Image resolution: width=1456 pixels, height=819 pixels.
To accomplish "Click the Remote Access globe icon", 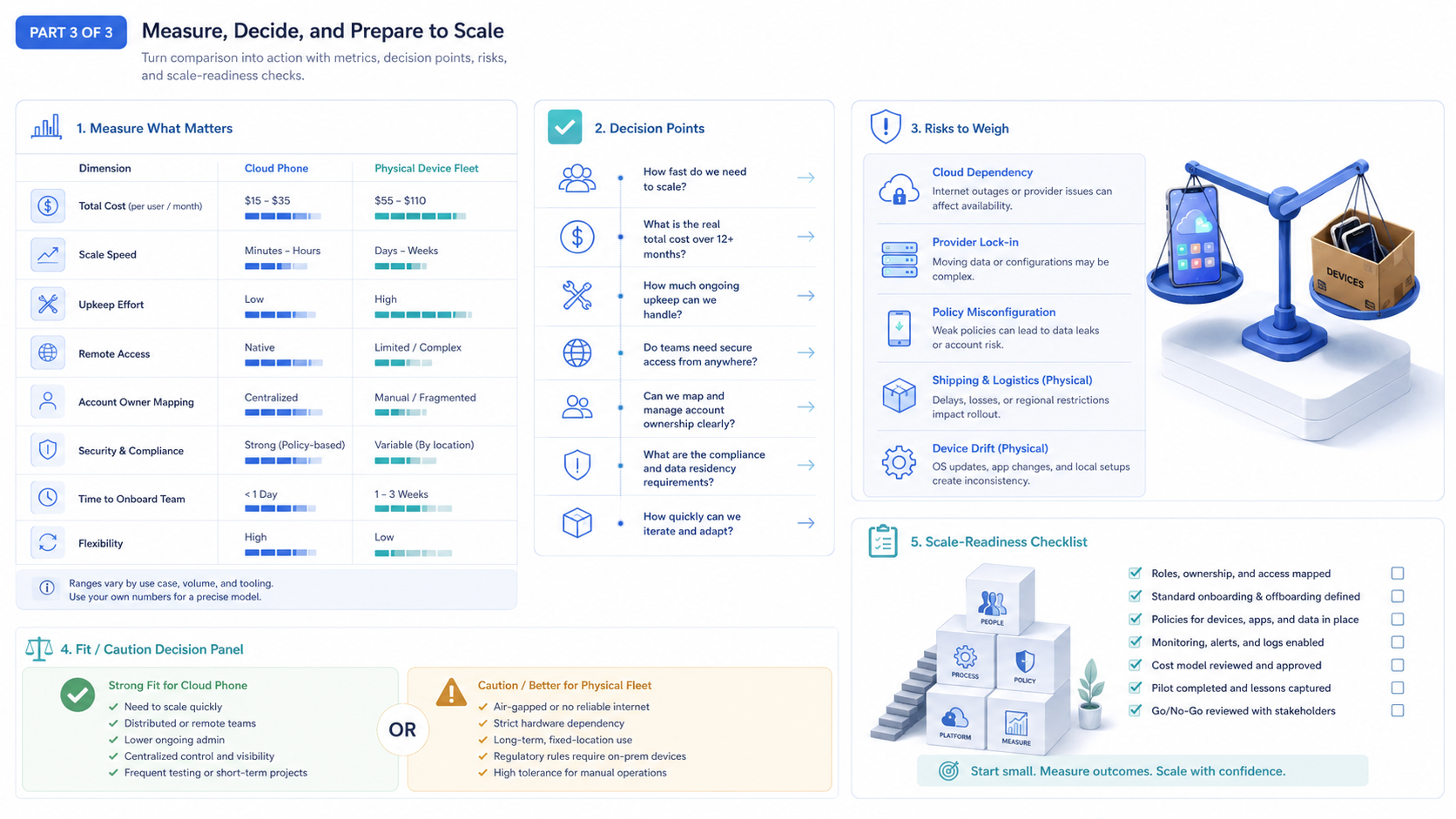I will click(48, 352).
